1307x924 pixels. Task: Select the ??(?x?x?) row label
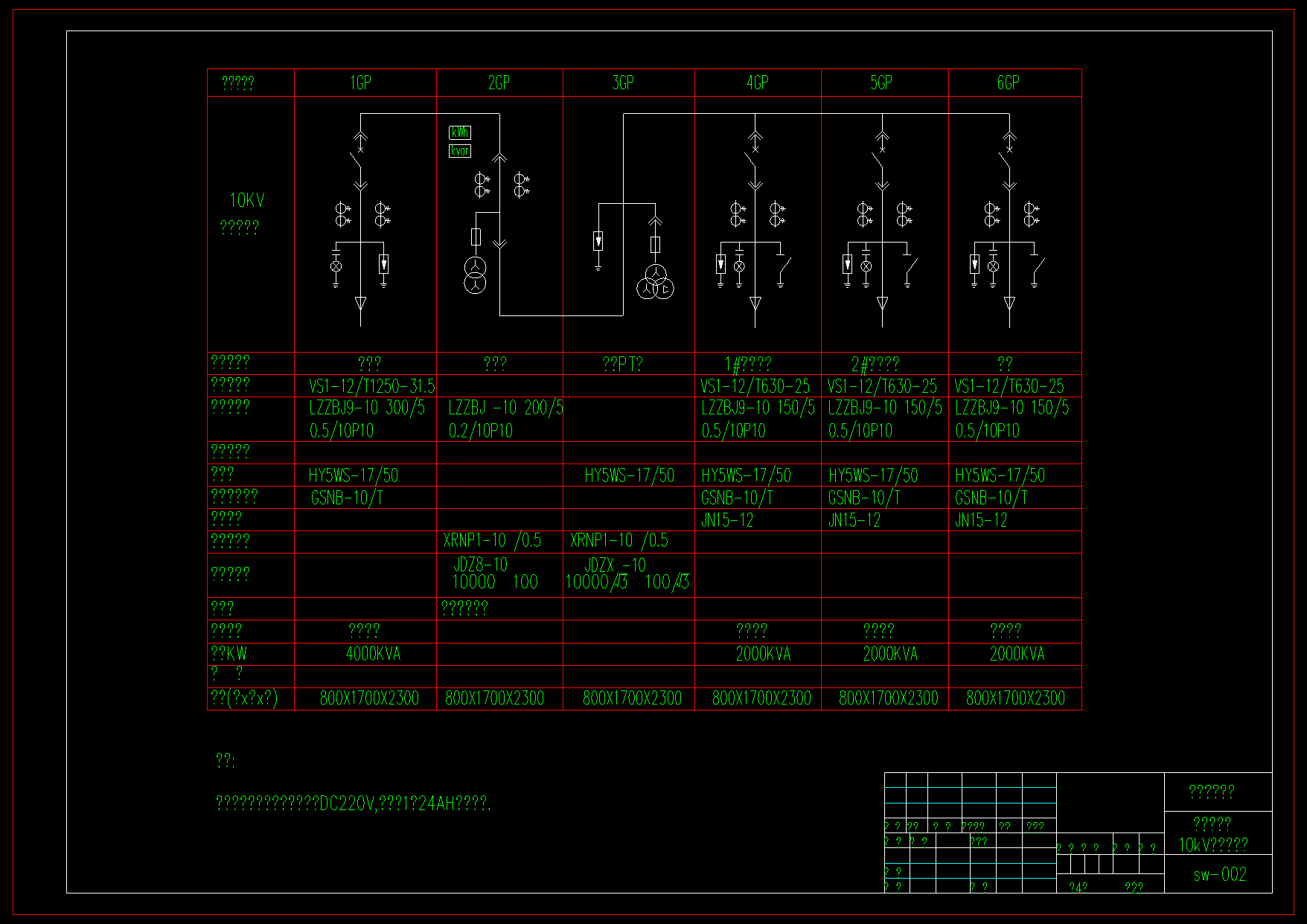point(245,698)
